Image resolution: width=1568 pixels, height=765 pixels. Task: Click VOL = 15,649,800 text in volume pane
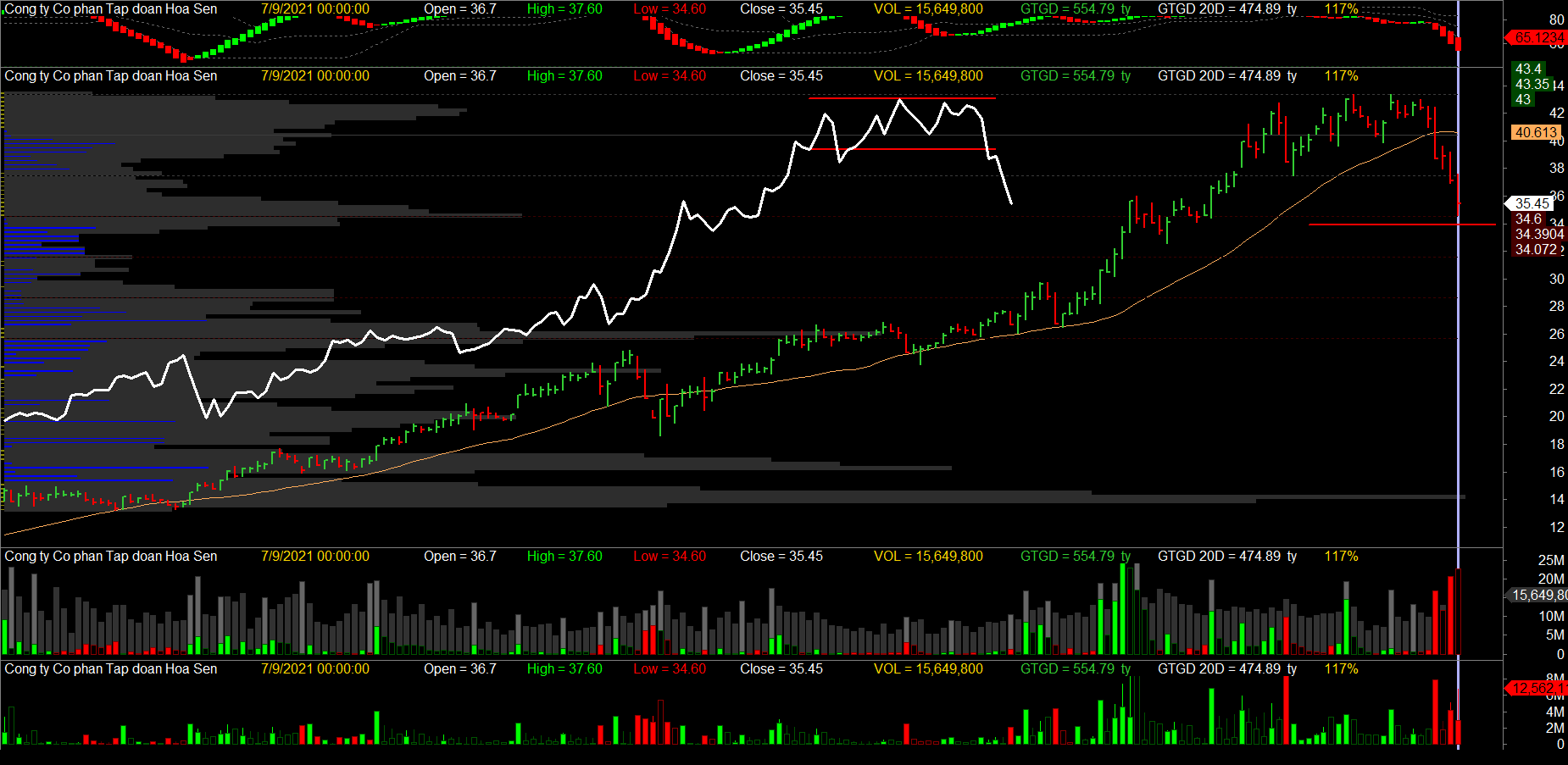(928, 557)
